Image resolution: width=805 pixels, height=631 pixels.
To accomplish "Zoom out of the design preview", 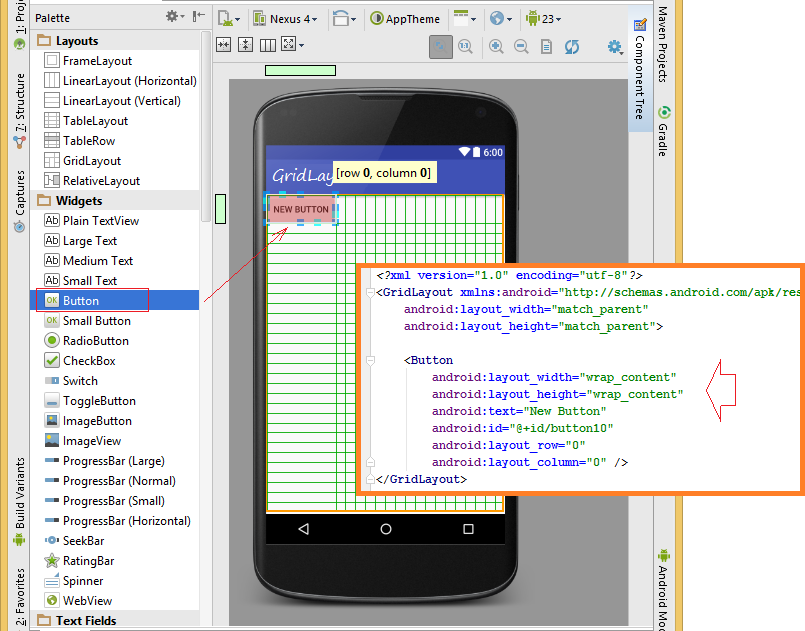I will click(x=521, y=44).
